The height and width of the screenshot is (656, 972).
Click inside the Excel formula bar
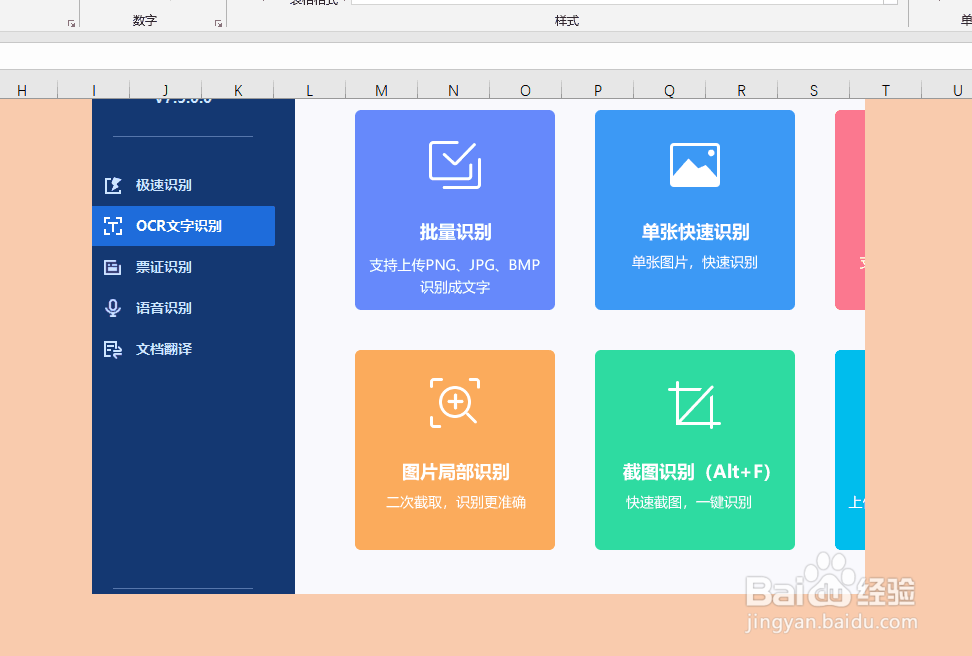point(486,56)
